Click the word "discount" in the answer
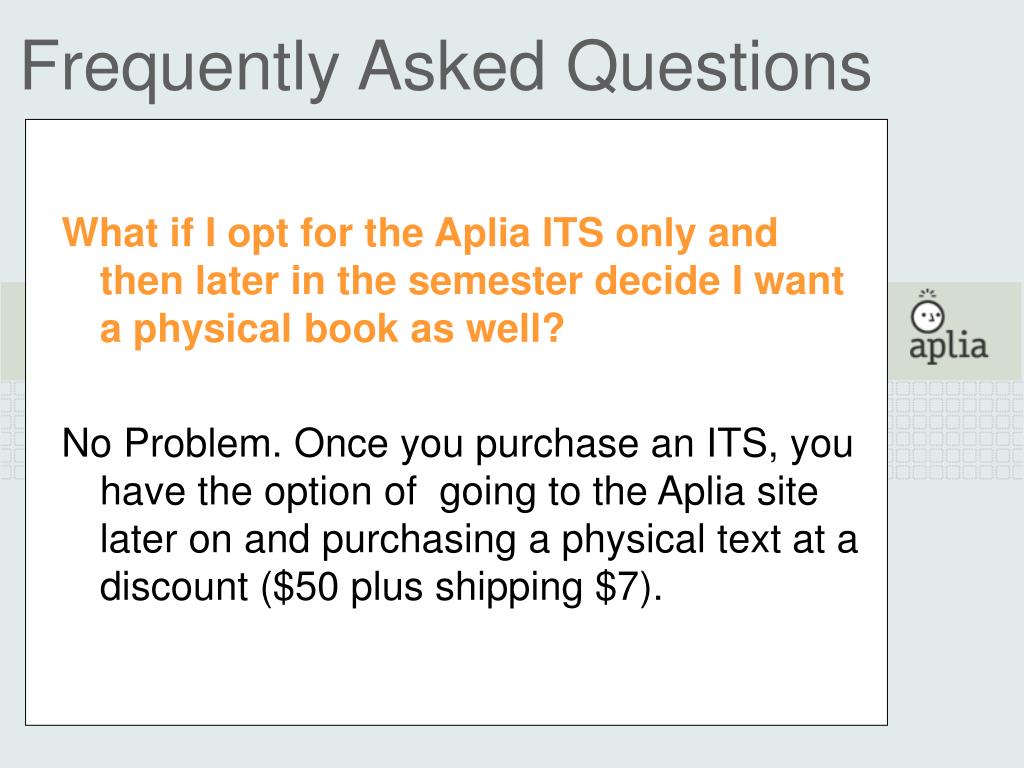This screenshot has width=1024, height=768. point(174,586)
